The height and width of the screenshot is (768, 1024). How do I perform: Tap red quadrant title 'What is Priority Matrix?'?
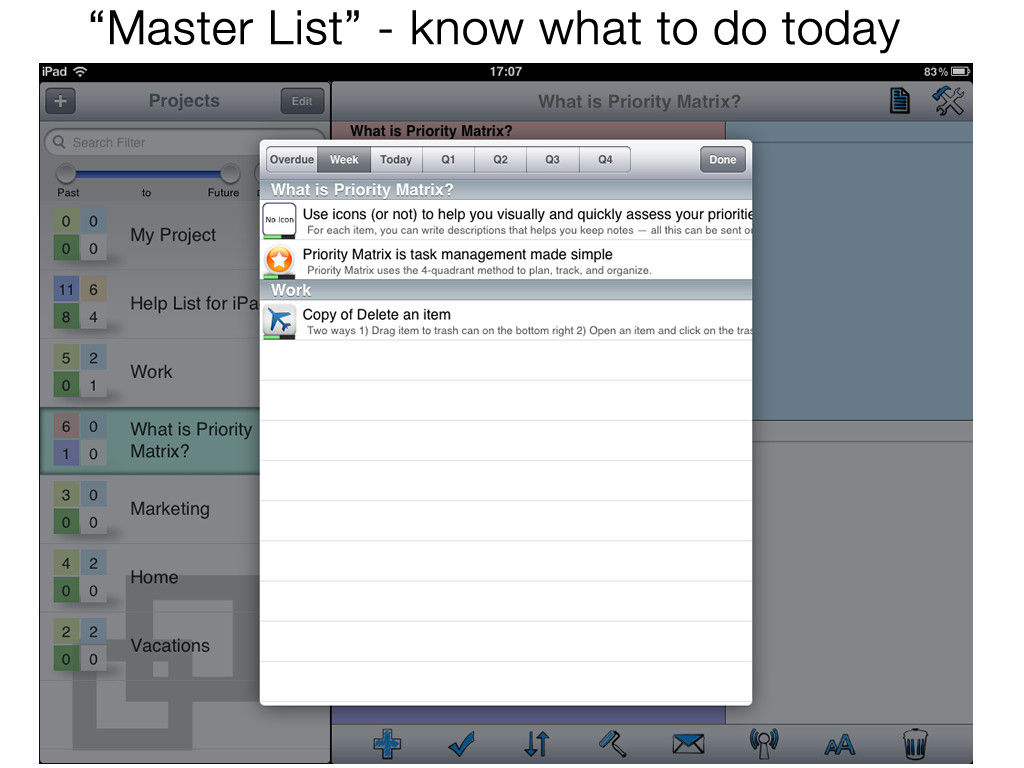point(431,131)
